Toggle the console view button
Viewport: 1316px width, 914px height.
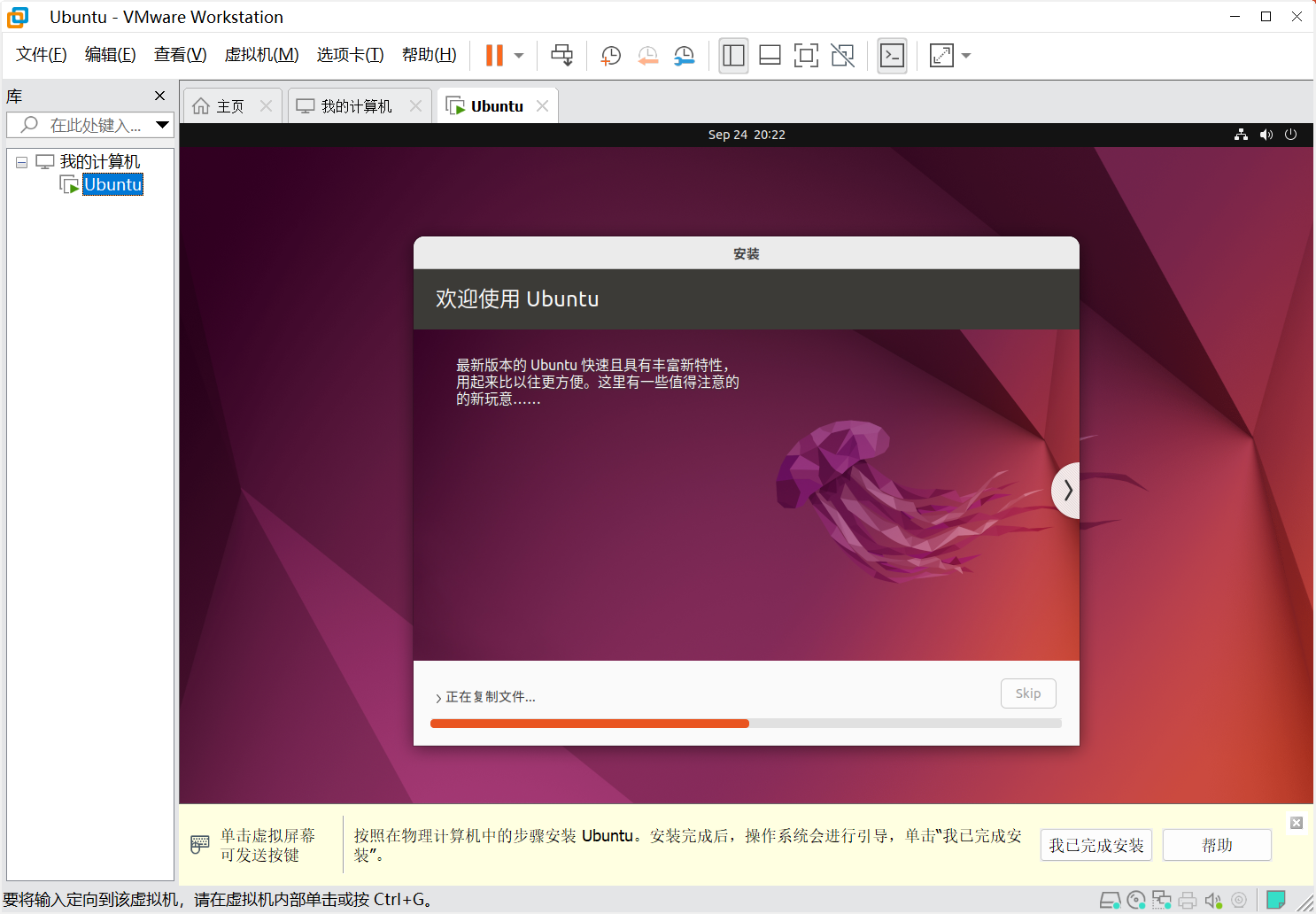coord(892,56)
